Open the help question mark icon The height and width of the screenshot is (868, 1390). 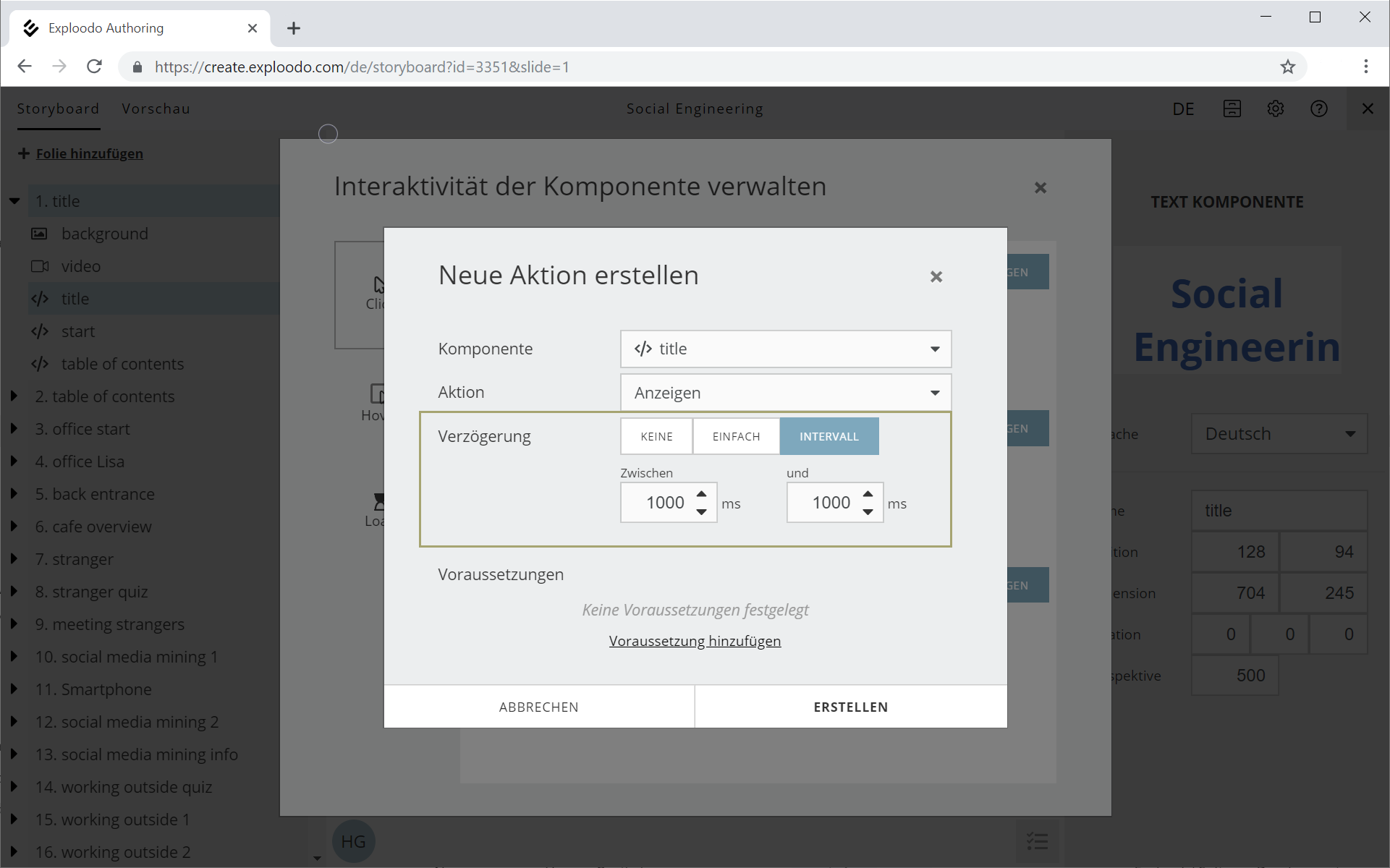(x=1318, y=109)
